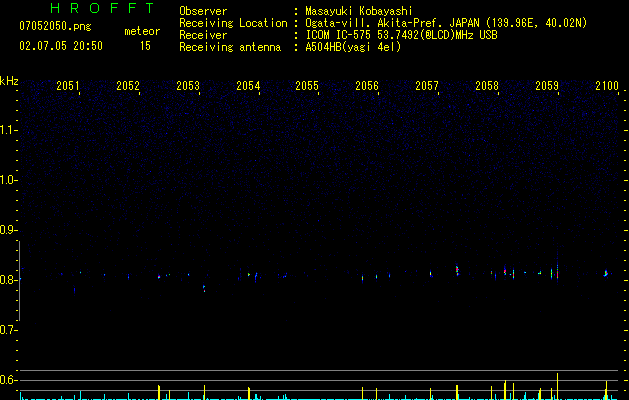Click observer name Masayuki Kobayashi
Screen dimensions: 629x400
pos(359,11)
